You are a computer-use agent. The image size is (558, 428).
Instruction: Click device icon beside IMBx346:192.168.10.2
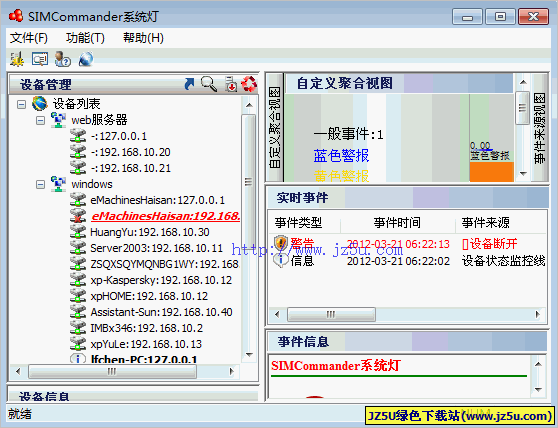coord(78,328)
